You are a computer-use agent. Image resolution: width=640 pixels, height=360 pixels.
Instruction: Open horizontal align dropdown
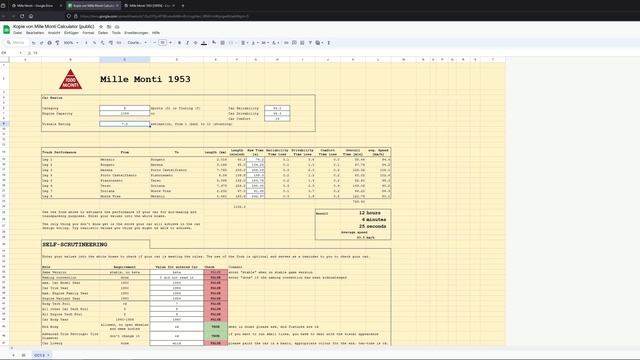pyautogui.click(x=244, y=42)
